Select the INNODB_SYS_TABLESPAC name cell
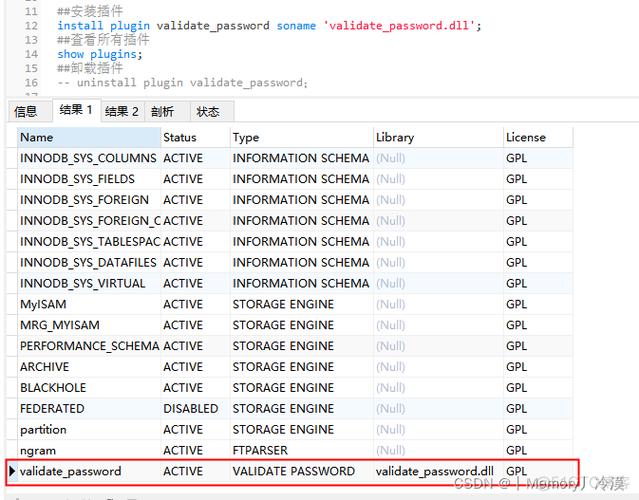This screenshot has height=500, width=639. point(89,242)
